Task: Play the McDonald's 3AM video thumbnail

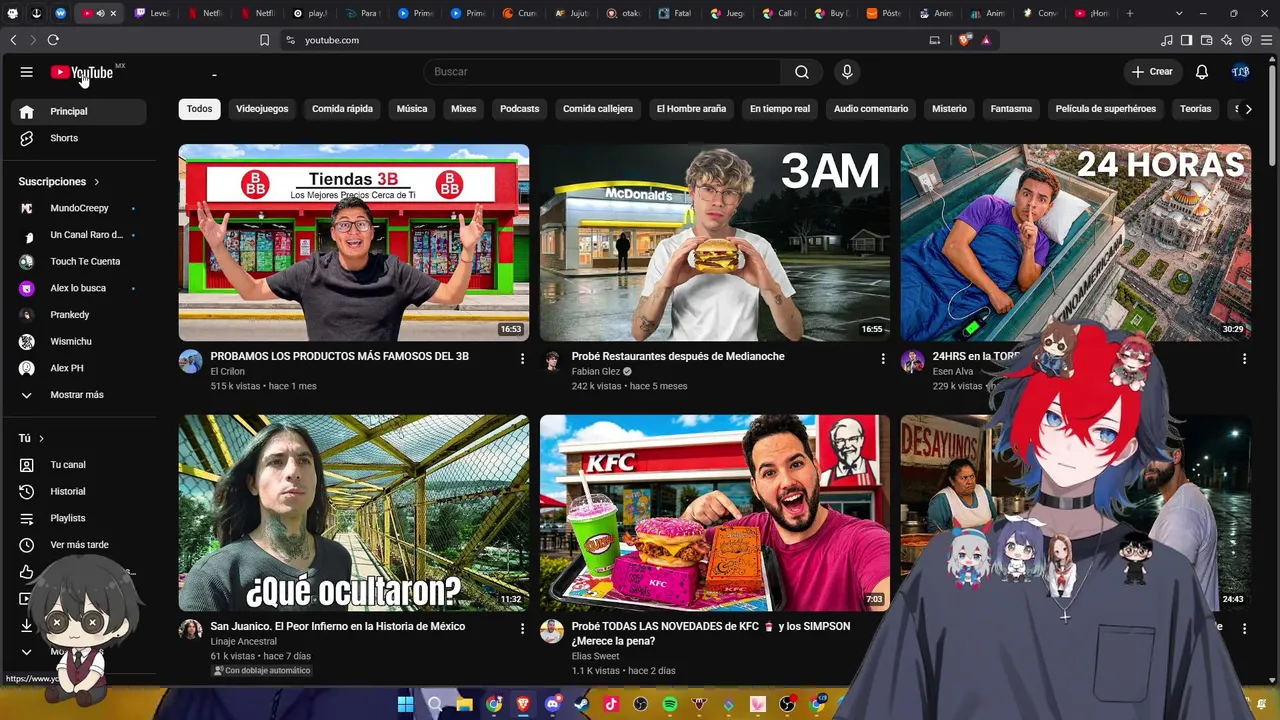Action: tap(715, 243)
